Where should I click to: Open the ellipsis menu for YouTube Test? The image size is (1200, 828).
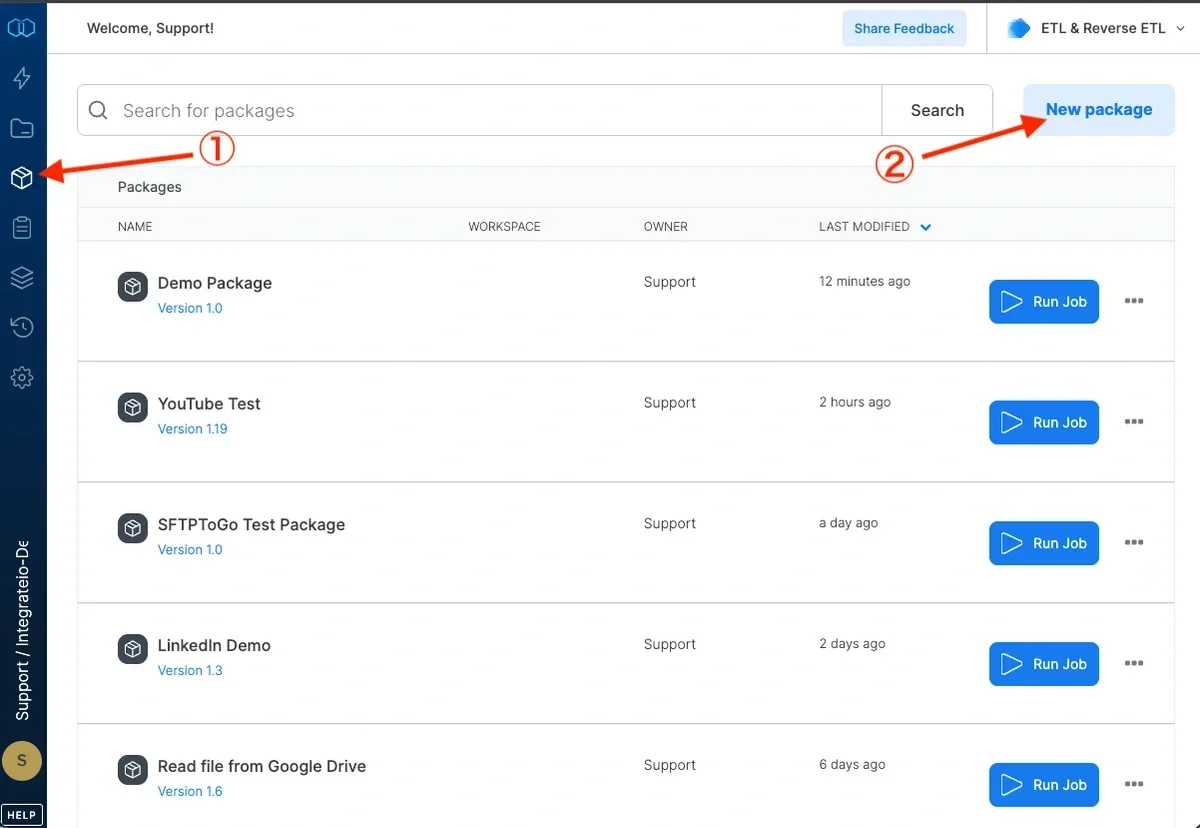click(1134, 422)
